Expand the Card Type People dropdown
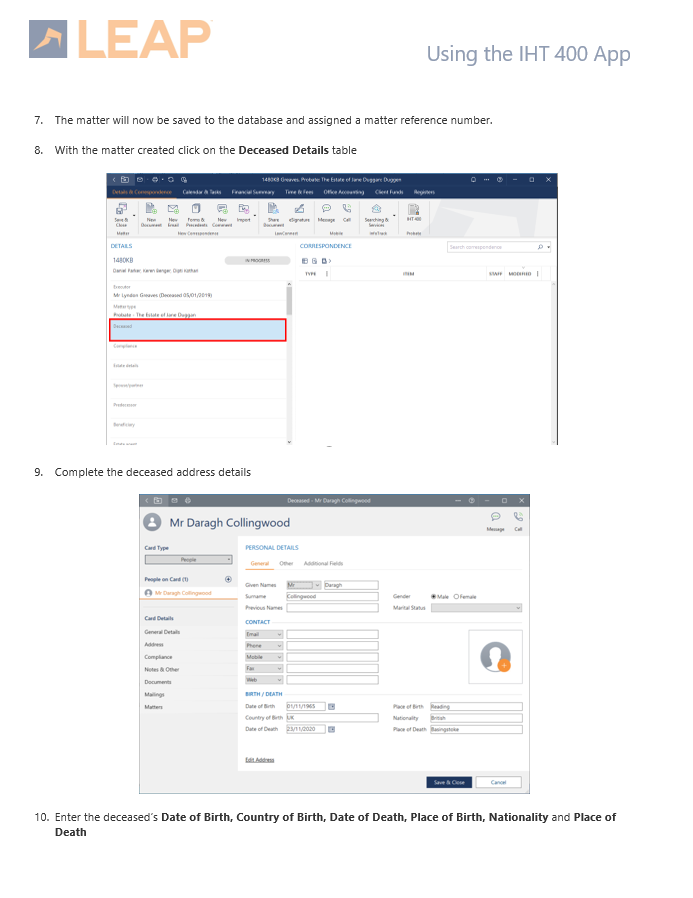693x898 pixels. coord(189,560)
